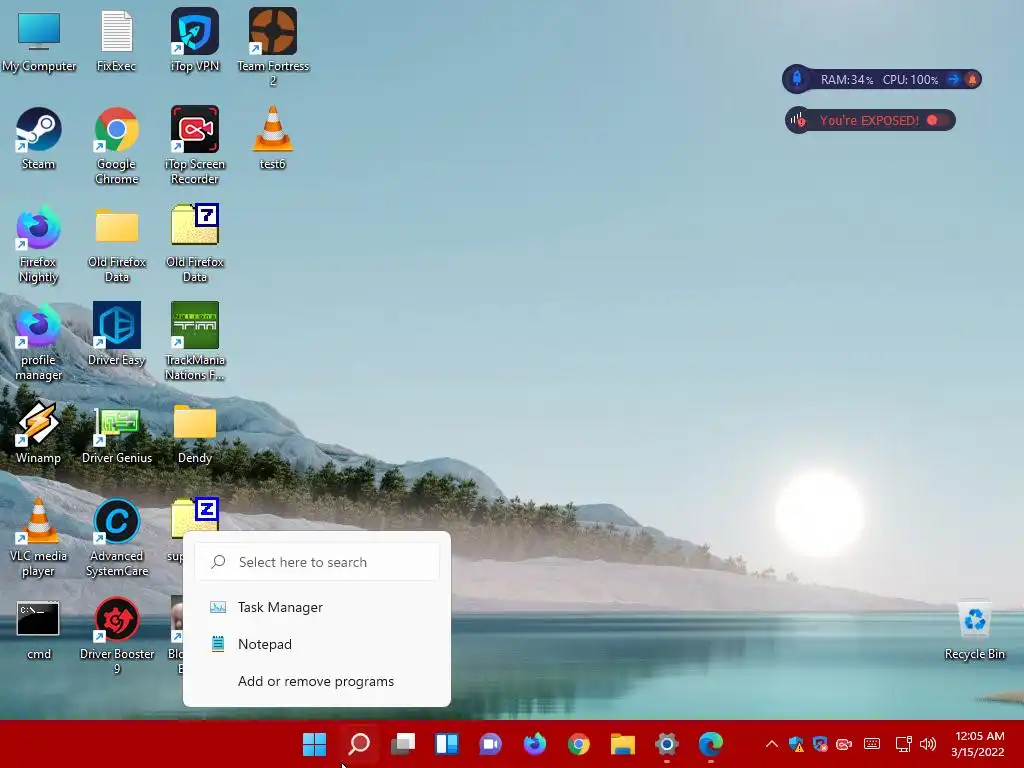Image resolution: width=1024 pixels, height=768 pixels.
Task: Open Microsoft Edge from the taskbar
Action: click(x=711, y=744)
